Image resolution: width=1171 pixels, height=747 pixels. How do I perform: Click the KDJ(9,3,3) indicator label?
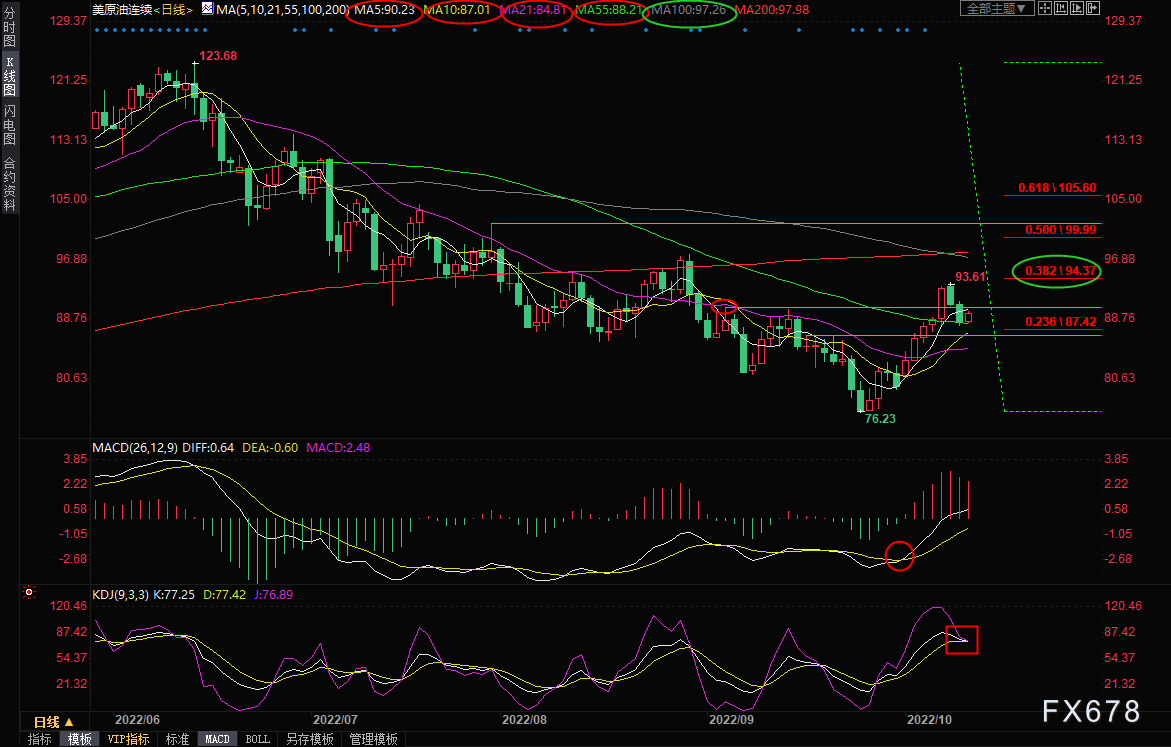[120, 595]
